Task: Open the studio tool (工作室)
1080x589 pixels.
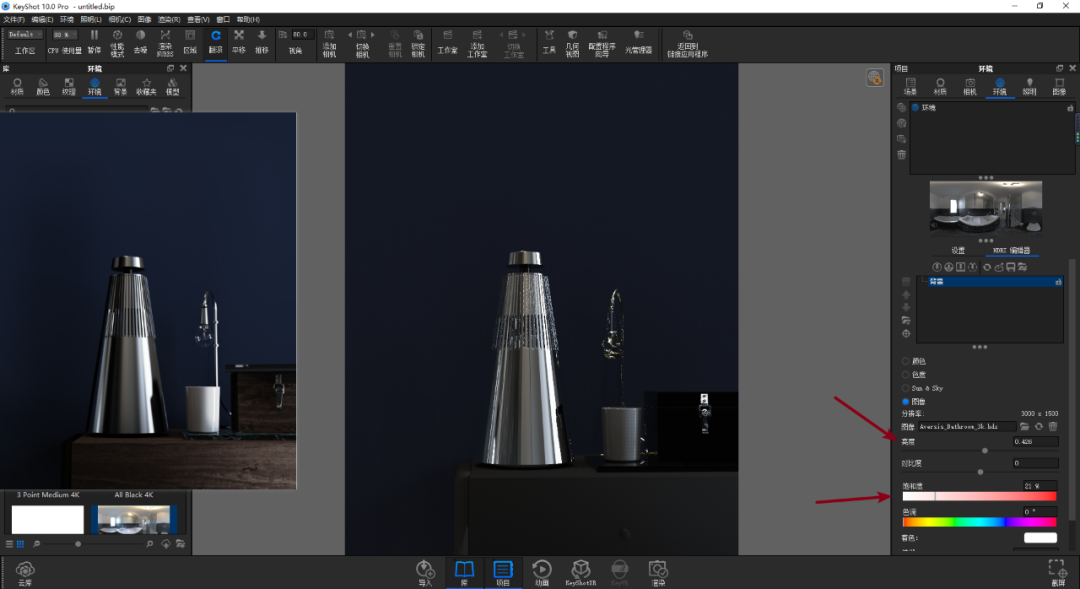Action: [448, 42]
